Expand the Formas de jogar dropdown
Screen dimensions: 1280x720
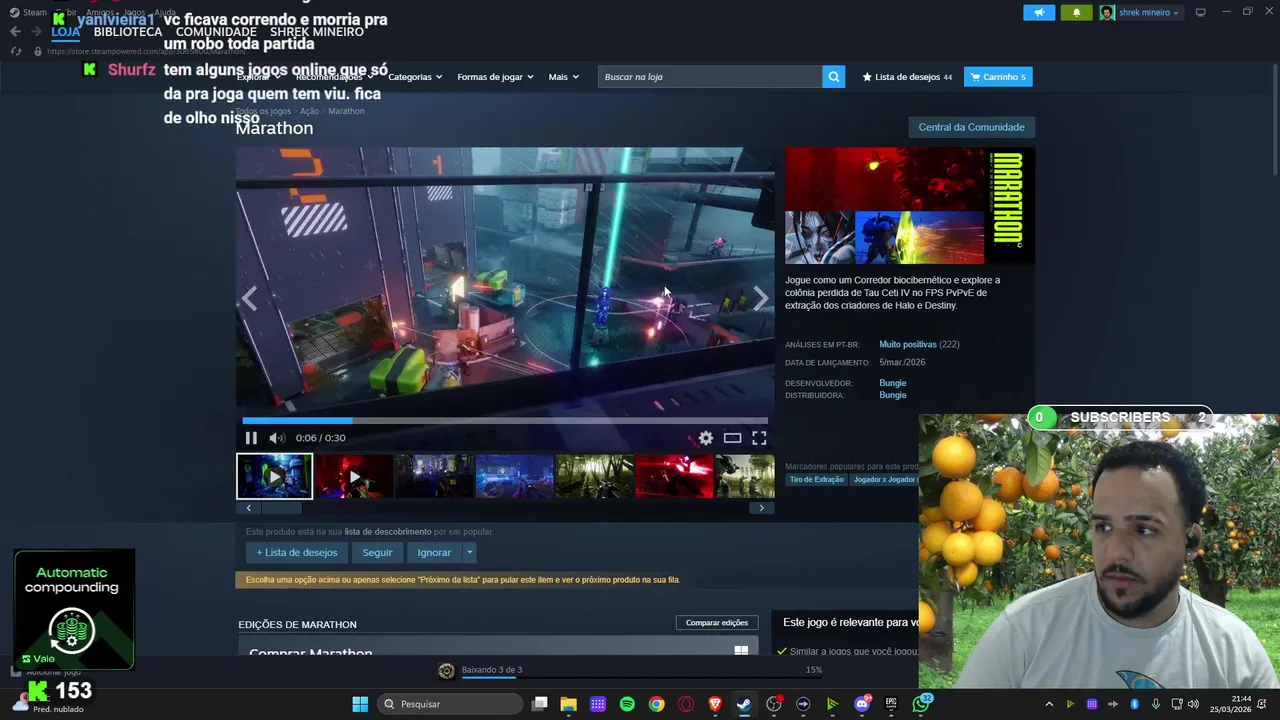coord(495,77)
